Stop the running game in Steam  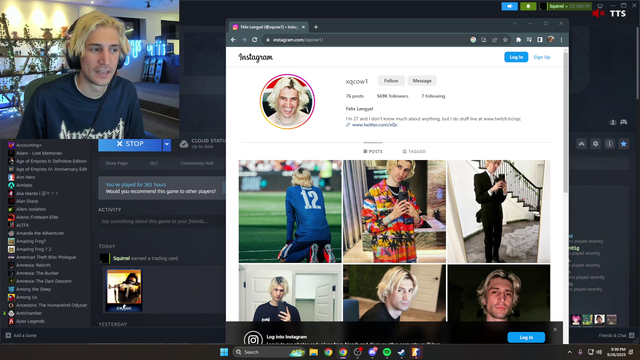(x=130, y=144)
